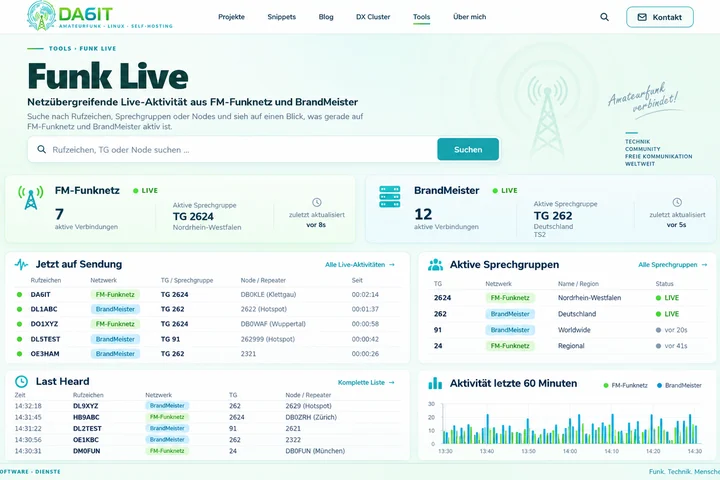The height and width of the screenshot is (480, 720).
Task: Click DM0FUN in Last Heard
Action: (x=86, y=451)
